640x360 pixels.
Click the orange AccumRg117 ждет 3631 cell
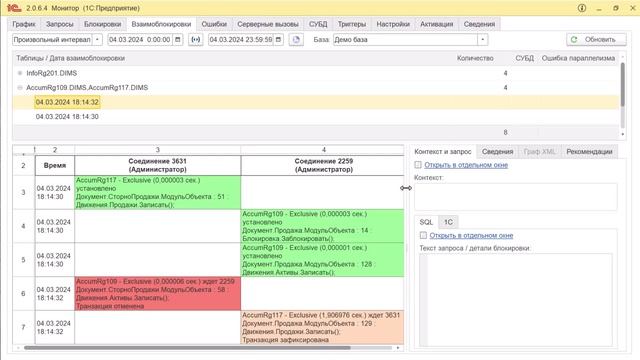coord(322,327)
